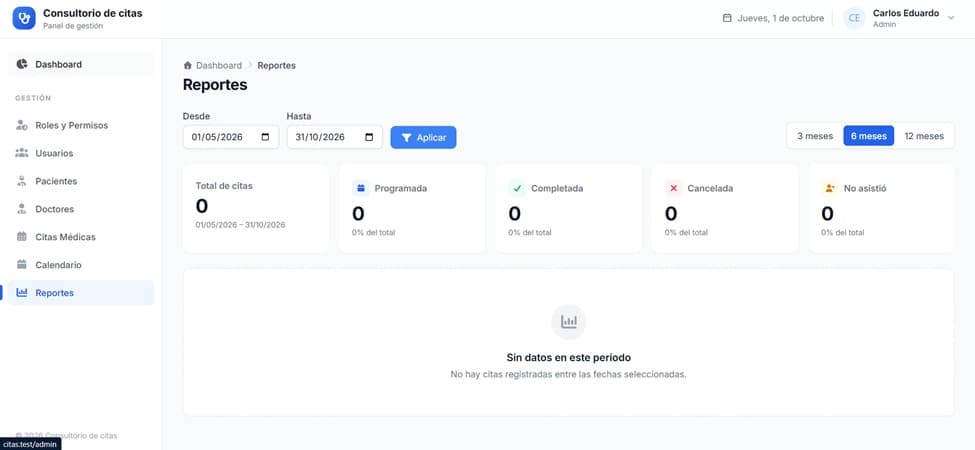This screenshot has width=975, height=450.
Task: Open the Desde date picker calendar icon
Action: (266, 137)
